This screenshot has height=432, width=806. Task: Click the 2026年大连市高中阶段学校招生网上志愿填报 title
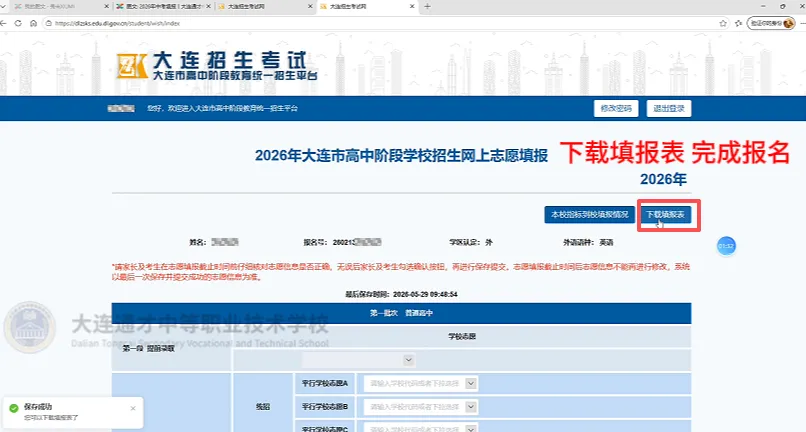coord(401,155)
